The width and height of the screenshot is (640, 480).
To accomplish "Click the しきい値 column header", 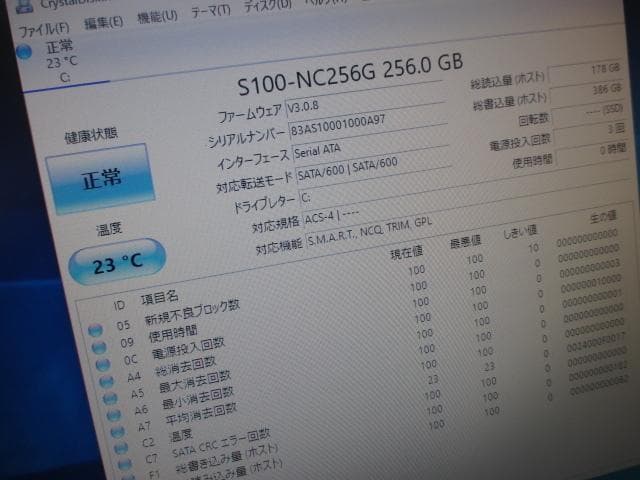I will click(x=520, y=232).
